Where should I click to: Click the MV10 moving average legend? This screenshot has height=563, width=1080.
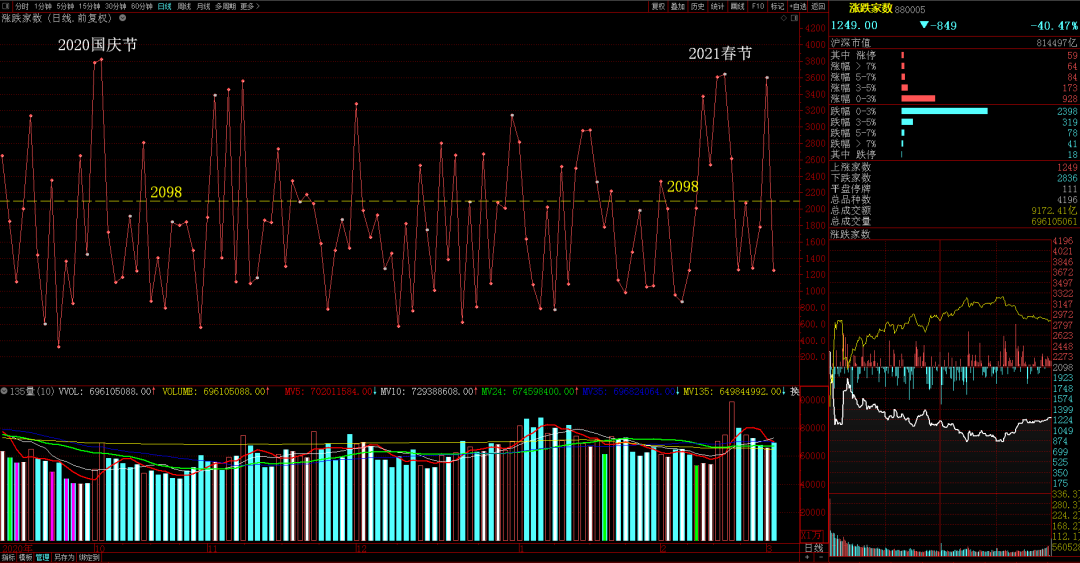[428, 391]
